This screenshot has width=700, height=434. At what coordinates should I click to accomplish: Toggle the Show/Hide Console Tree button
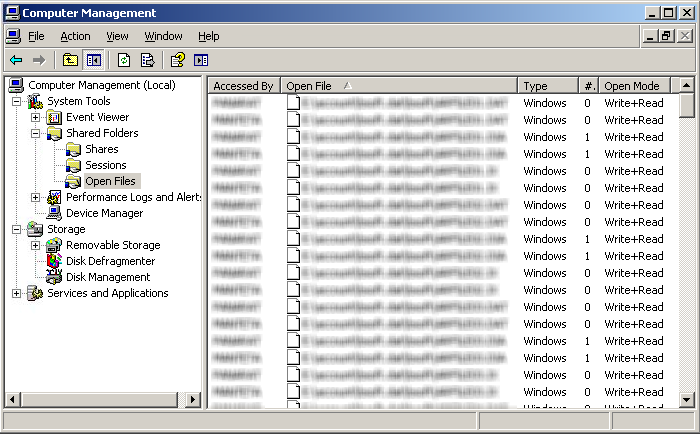tap(93, 60)
